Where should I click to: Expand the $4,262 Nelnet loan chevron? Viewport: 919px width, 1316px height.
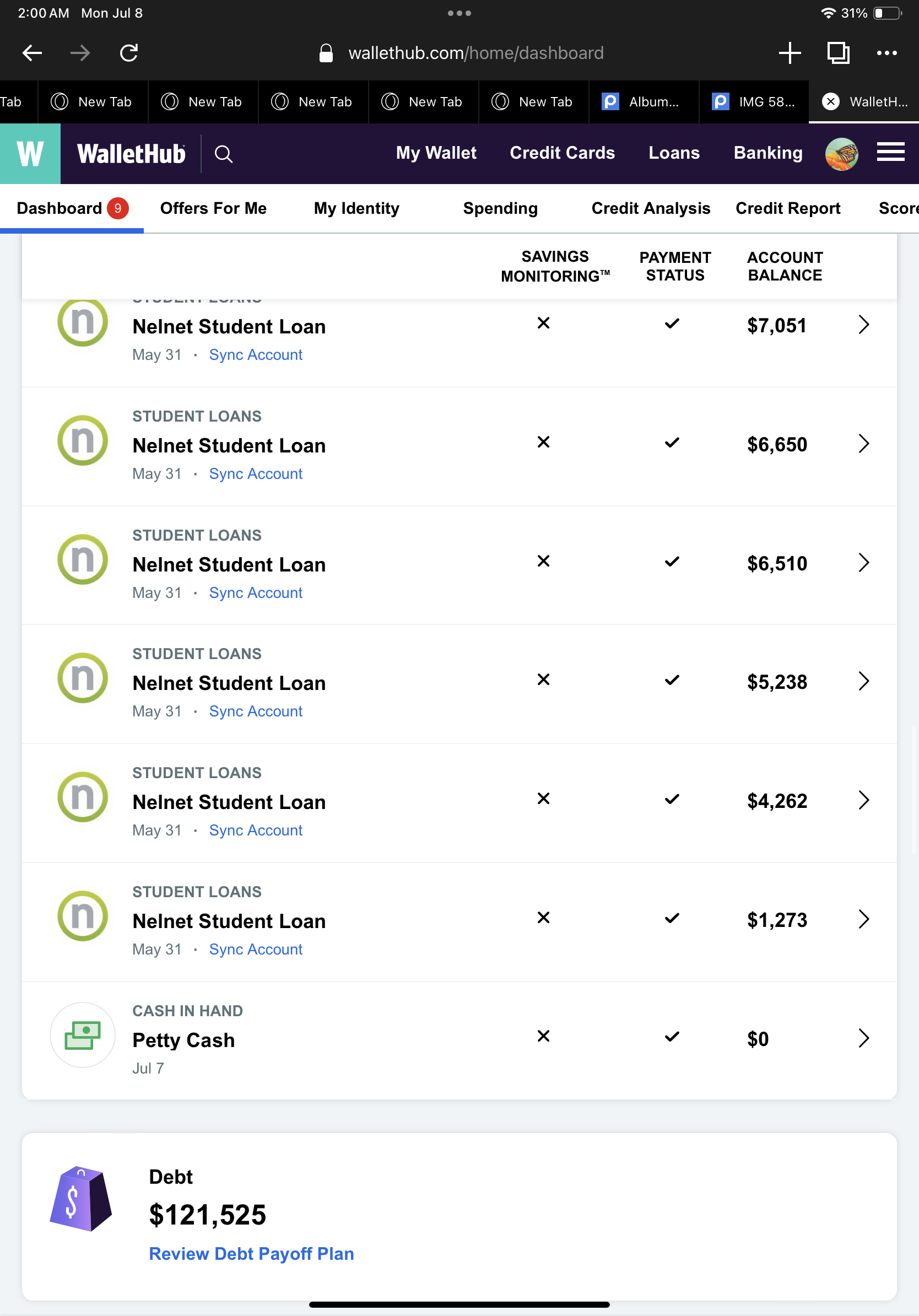pyautogui.click(x=863, y=800)
